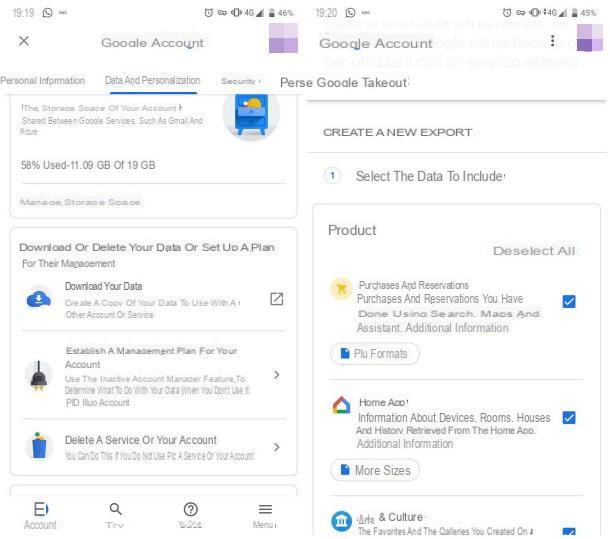This screenshot has width=610, height=539.
Task: Click the 'CREATE A NEW EXPORT' heading
Action: 397,132
